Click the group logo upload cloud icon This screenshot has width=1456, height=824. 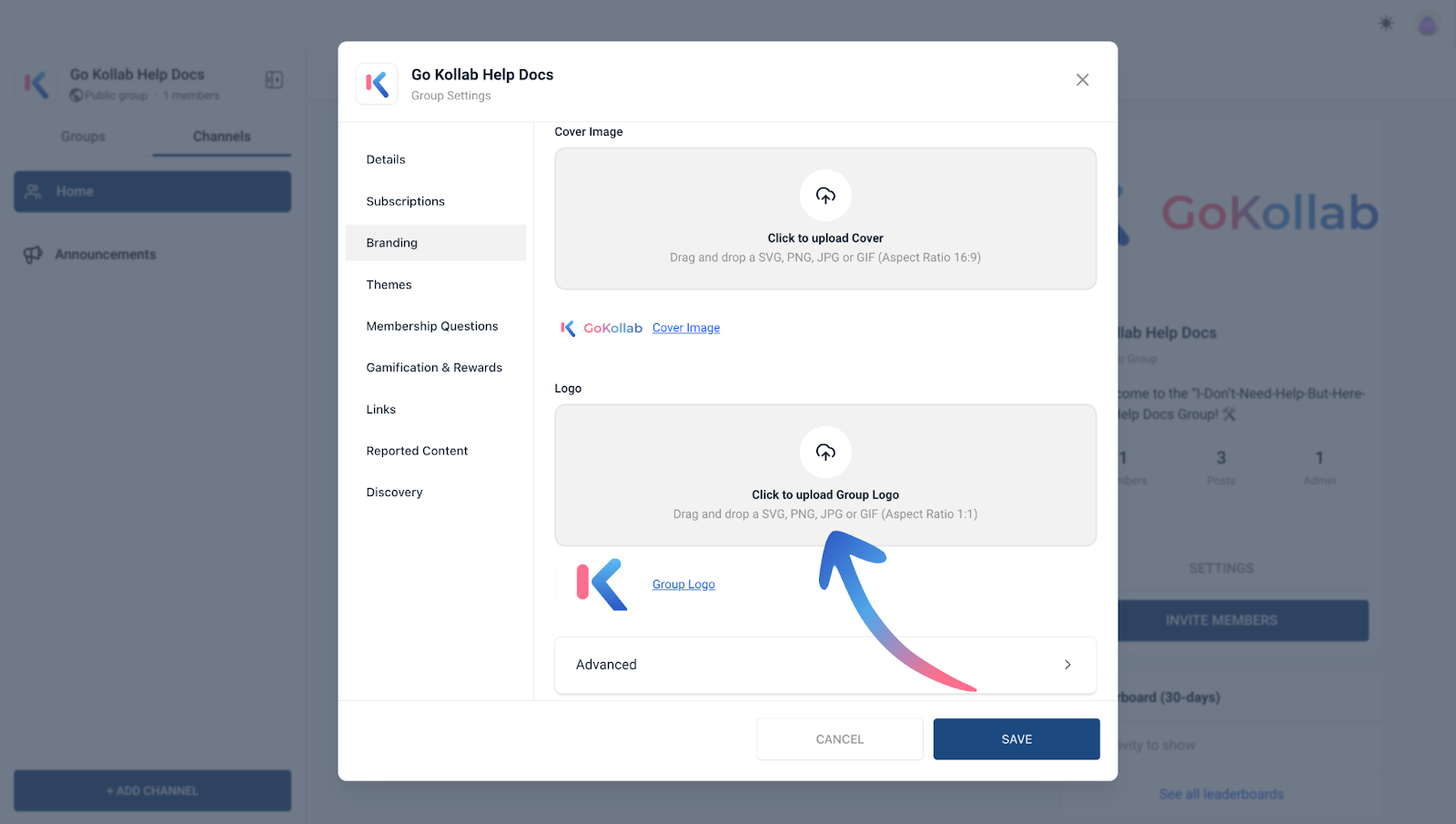(x=825, y=452)
